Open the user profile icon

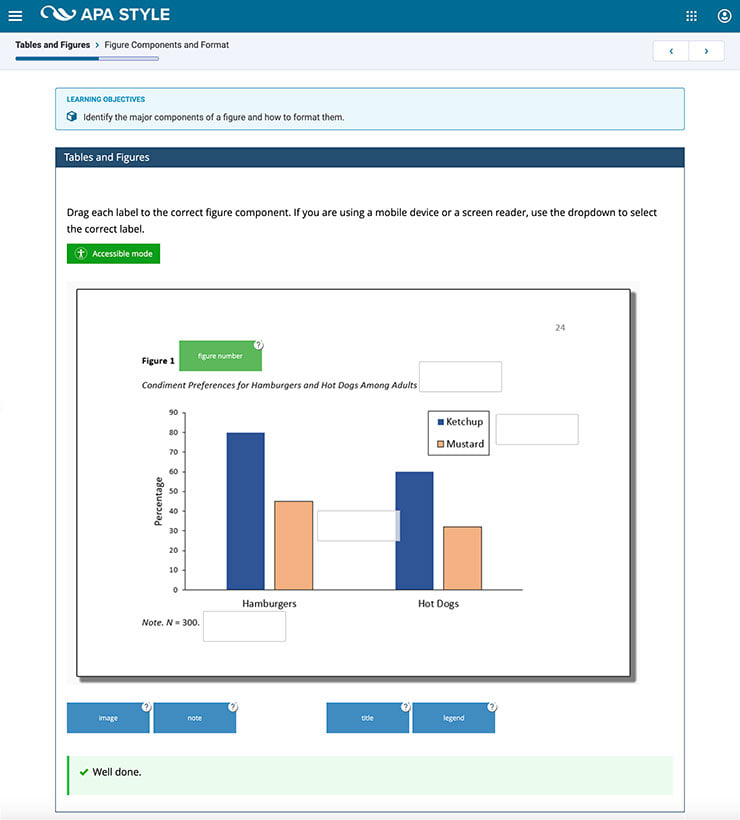pyautogui.click(x=724, y=16)
